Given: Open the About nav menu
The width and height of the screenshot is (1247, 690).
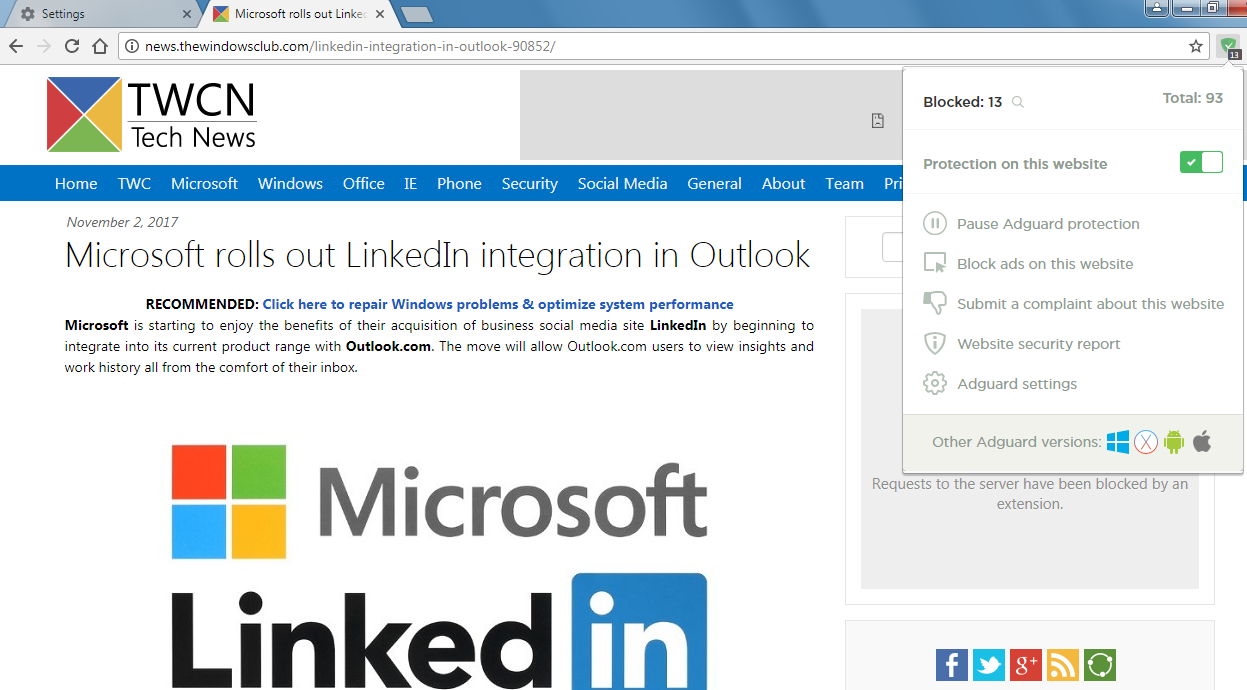Looking at the screenshot, I should pyautogui.click(x=783, y=183).
